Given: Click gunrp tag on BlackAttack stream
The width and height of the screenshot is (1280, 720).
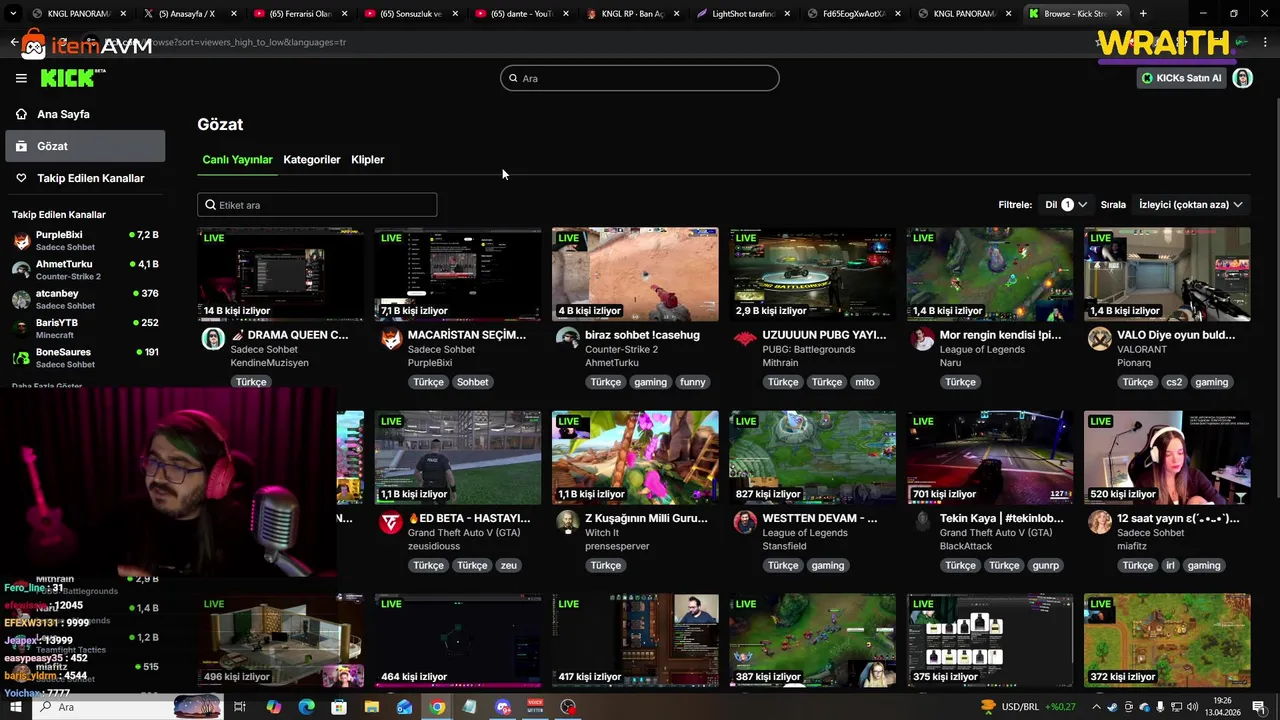Looking at the screenshot, I should [x=1045, y=565].
